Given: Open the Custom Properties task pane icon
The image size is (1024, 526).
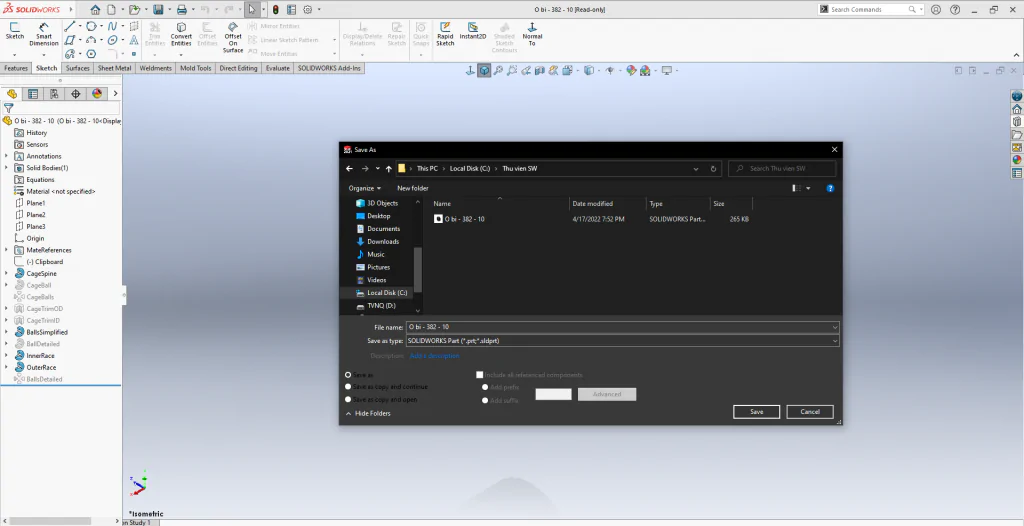Looking at the screenshot, I should [1017, 173].
